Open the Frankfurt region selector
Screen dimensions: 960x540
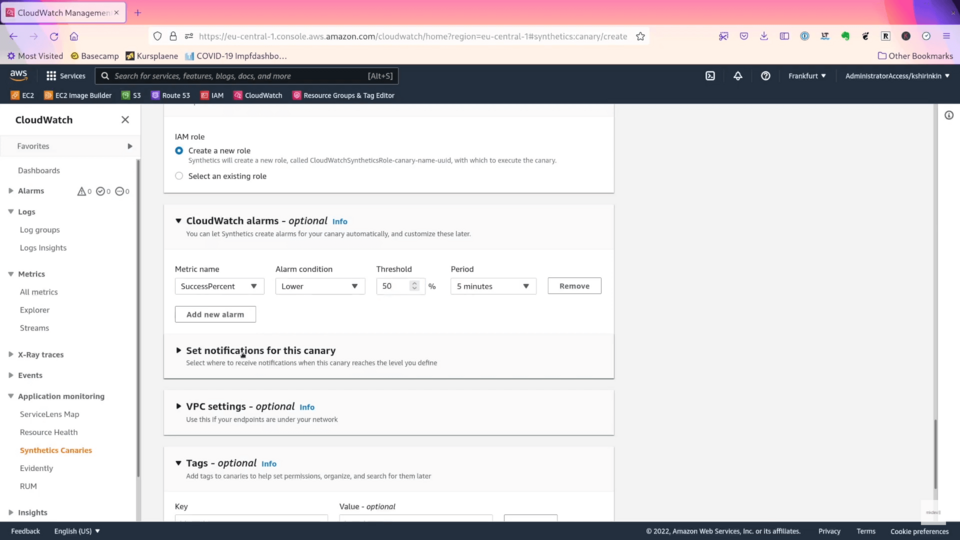coord(807,76)
